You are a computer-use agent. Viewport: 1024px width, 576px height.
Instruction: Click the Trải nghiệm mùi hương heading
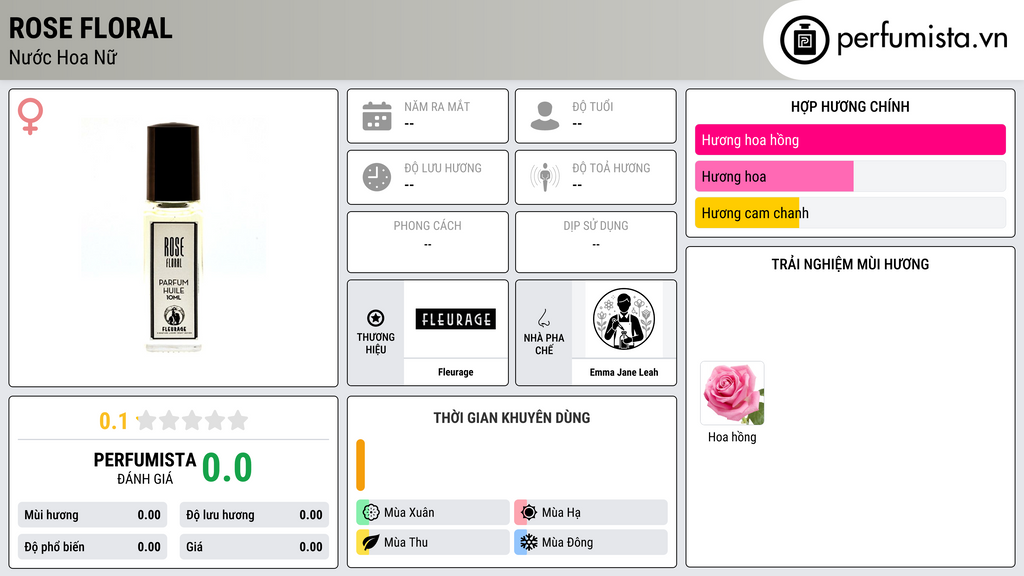[x=850, y=264]
